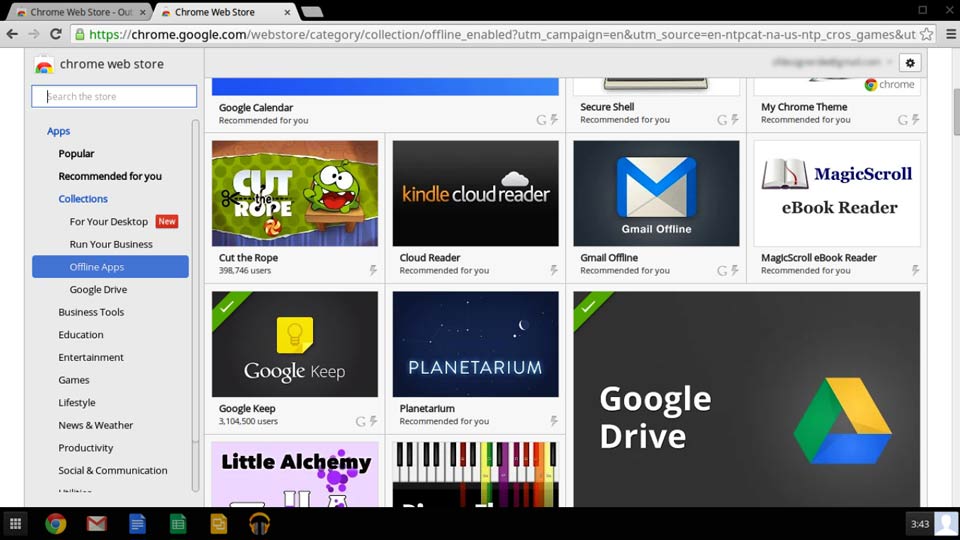
Task: Open Kindle Cloud Reader thumbnail
Action: 475,193
